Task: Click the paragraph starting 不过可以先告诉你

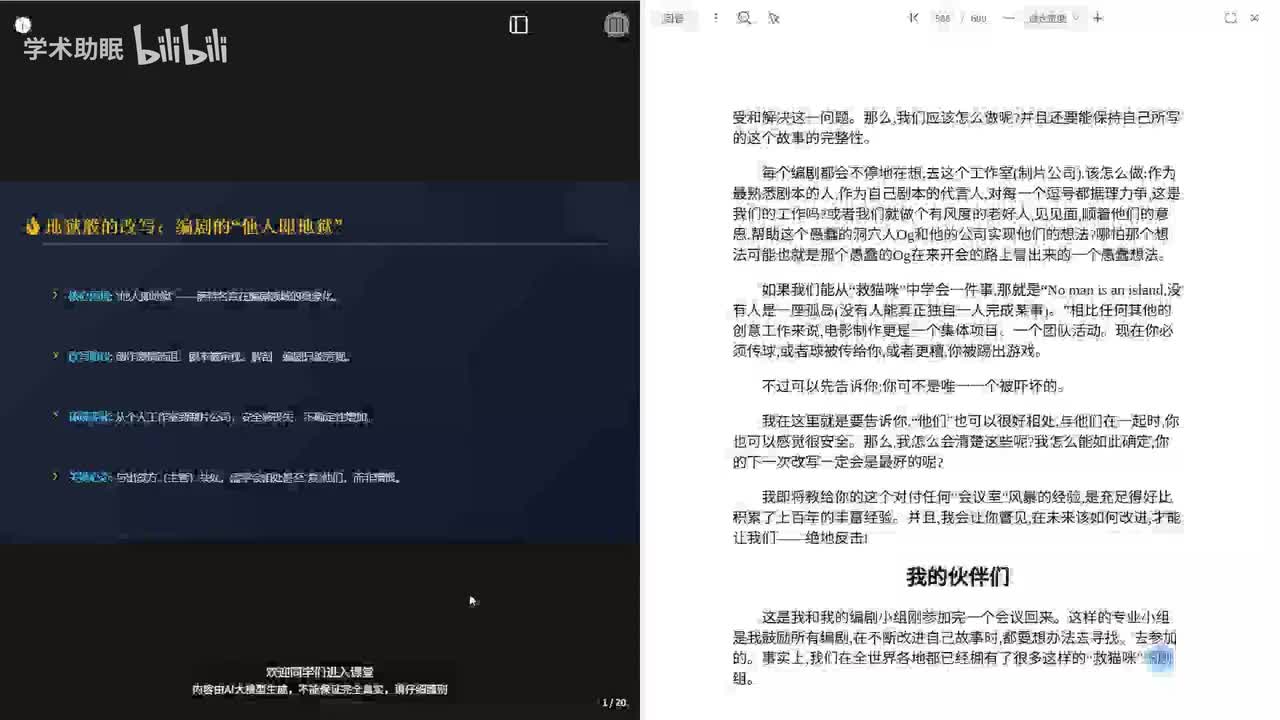Action: tap(914, 386)
